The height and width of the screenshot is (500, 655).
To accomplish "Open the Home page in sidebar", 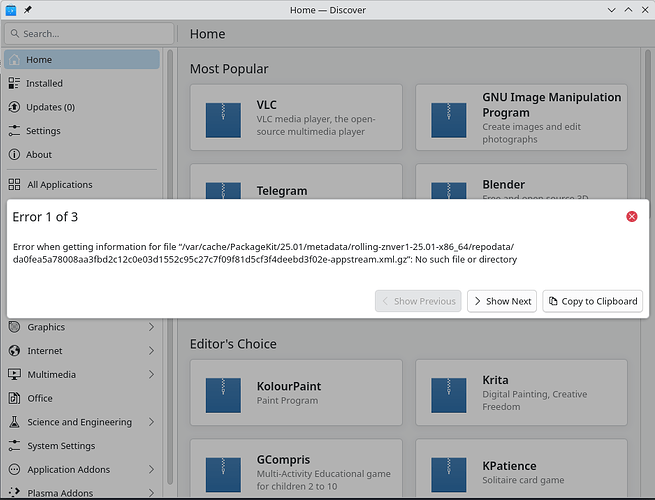I will pos(82,59).
